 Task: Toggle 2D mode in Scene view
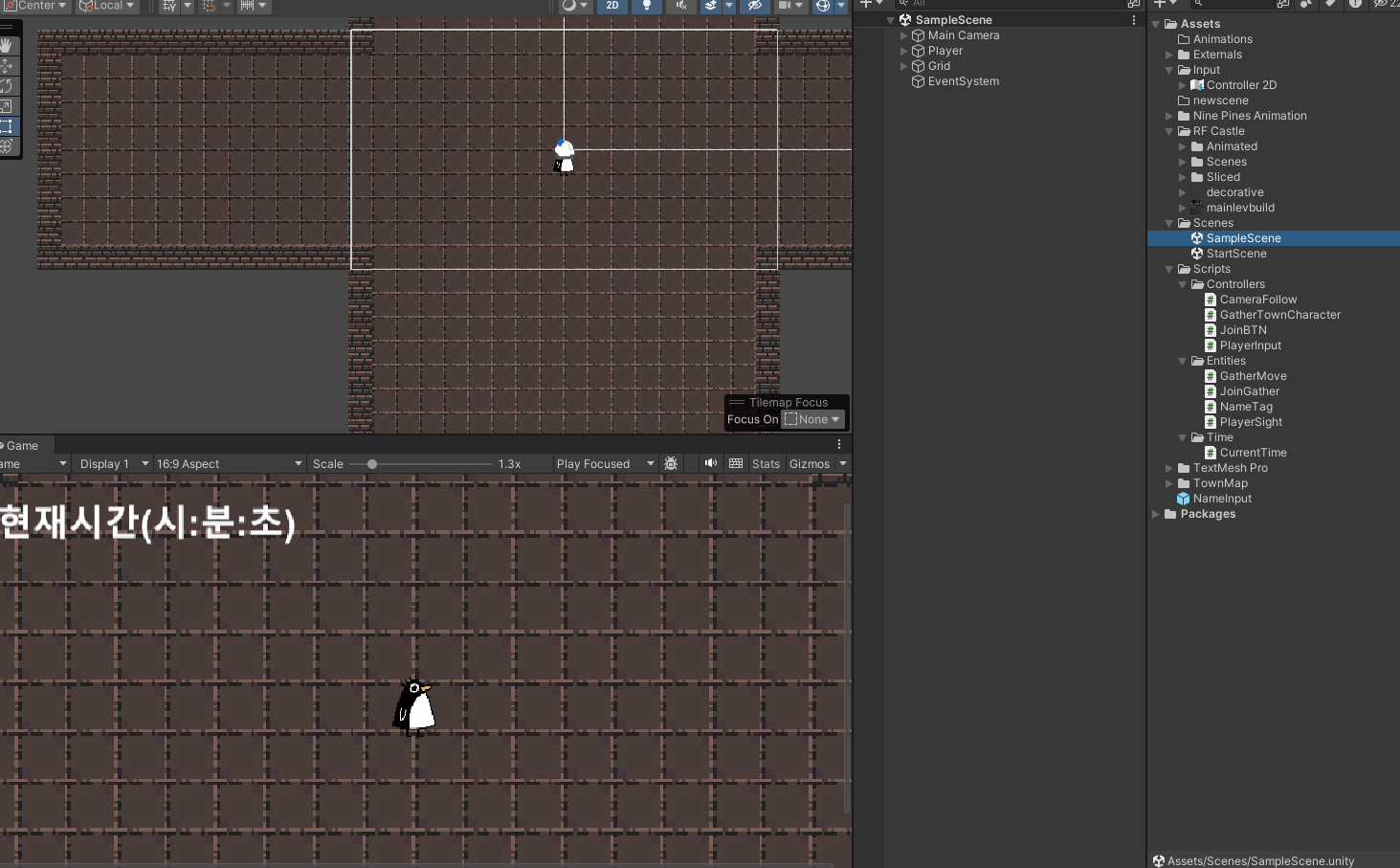tap(612, 6)
